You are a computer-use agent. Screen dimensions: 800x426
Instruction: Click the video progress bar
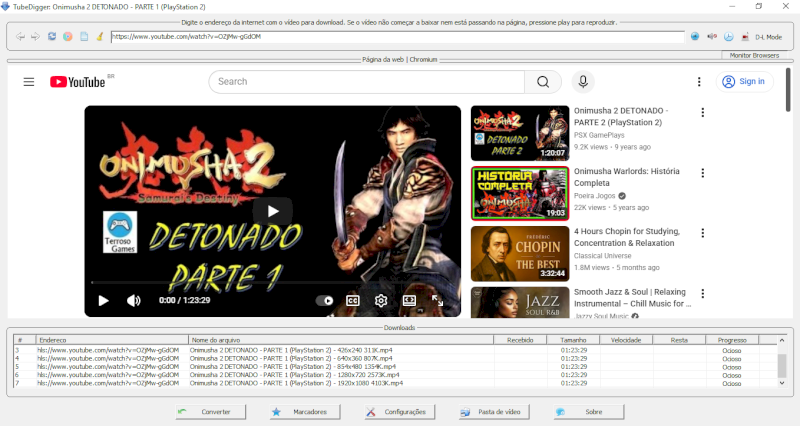pyautogui.click(x=272, y=284)
